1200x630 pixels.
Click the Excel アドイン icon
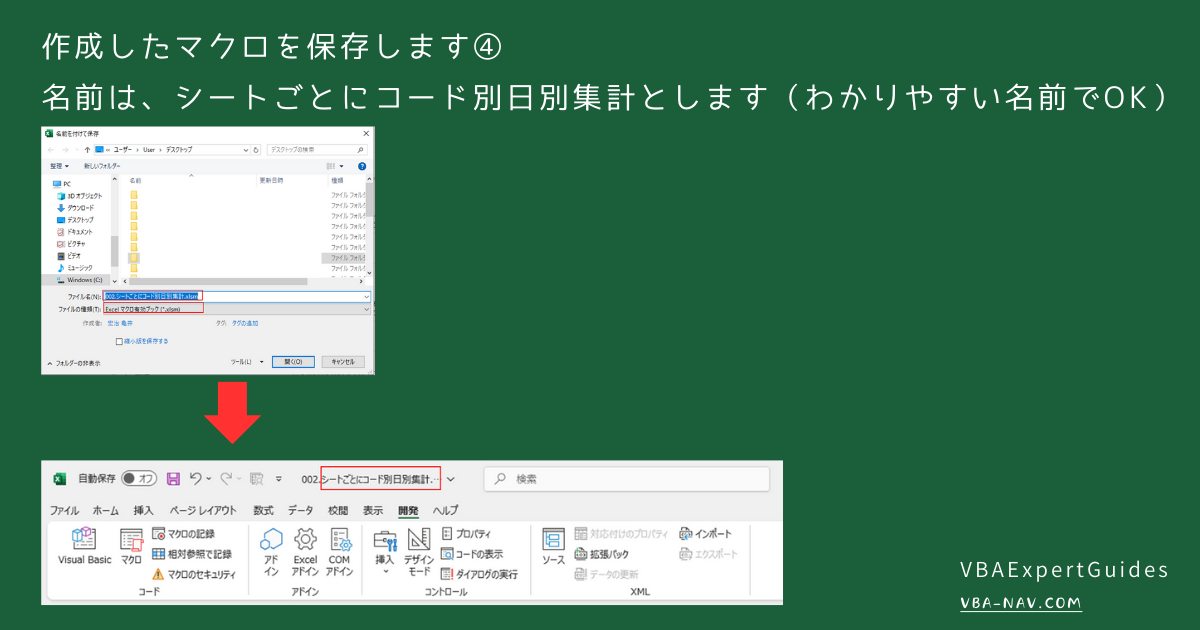pos(306,553)
